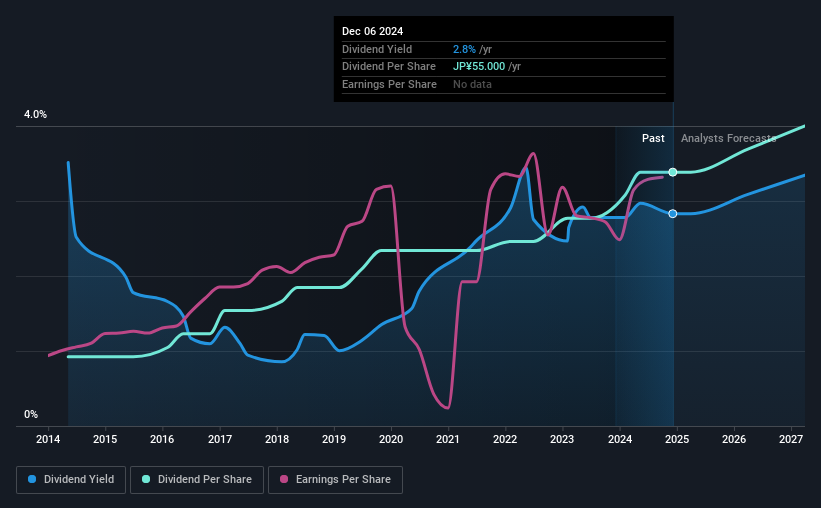
Task: Click the 'No data' earnings per share value
Action: pos(472,84)
